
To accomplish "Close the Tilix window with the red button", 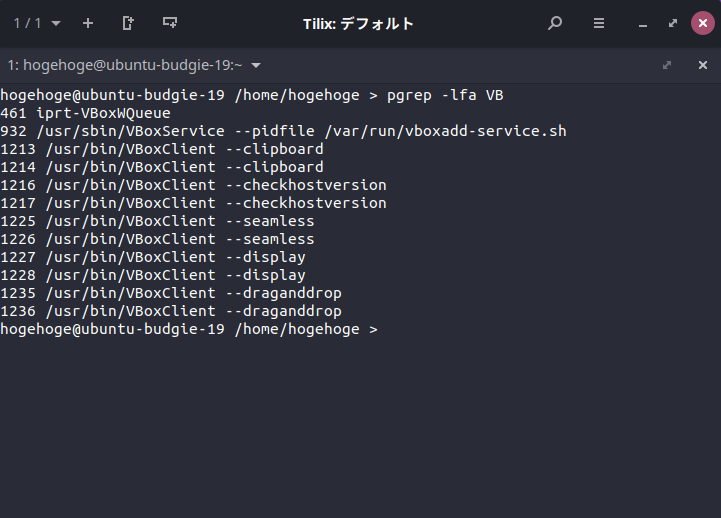I will (703, 23).
